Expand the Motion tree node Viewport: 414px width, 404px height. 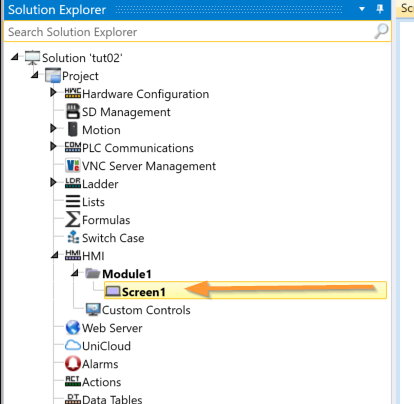pos(53,128)
